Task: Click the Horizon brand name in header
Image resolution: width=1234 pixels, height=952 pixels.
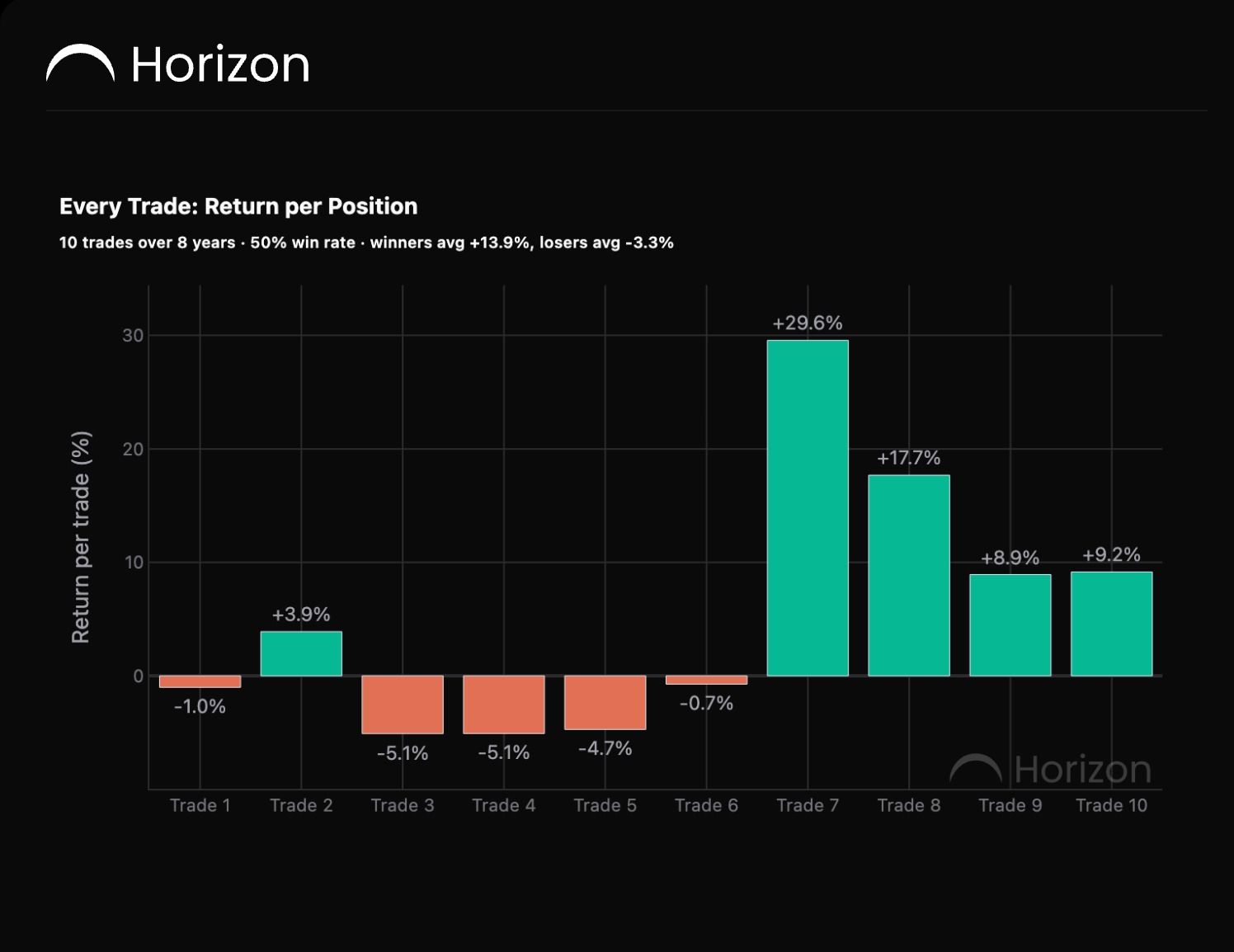Action: pos(220,64)
